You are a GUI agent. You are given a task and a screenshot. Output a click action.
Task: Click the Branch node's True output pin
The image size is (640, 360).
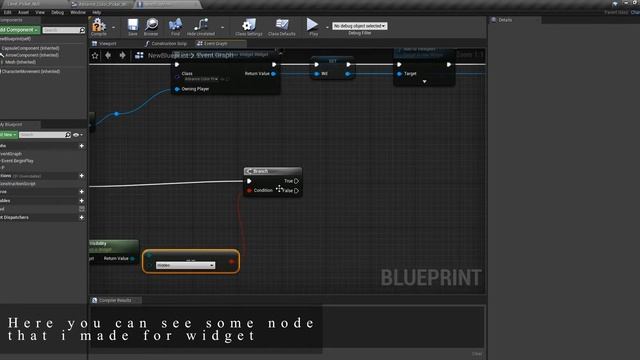tap(297, 181)
